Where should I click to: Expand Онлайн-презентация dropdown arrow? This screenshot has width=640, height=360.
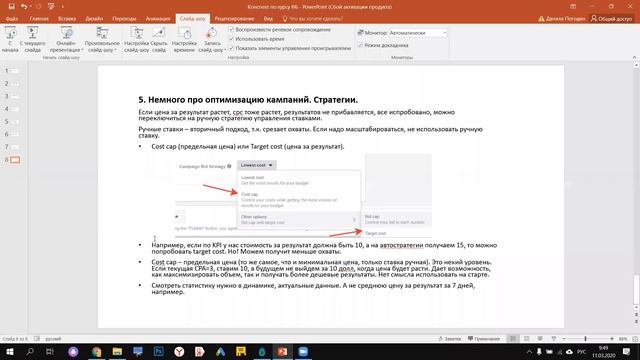click(x=82, y=50)
